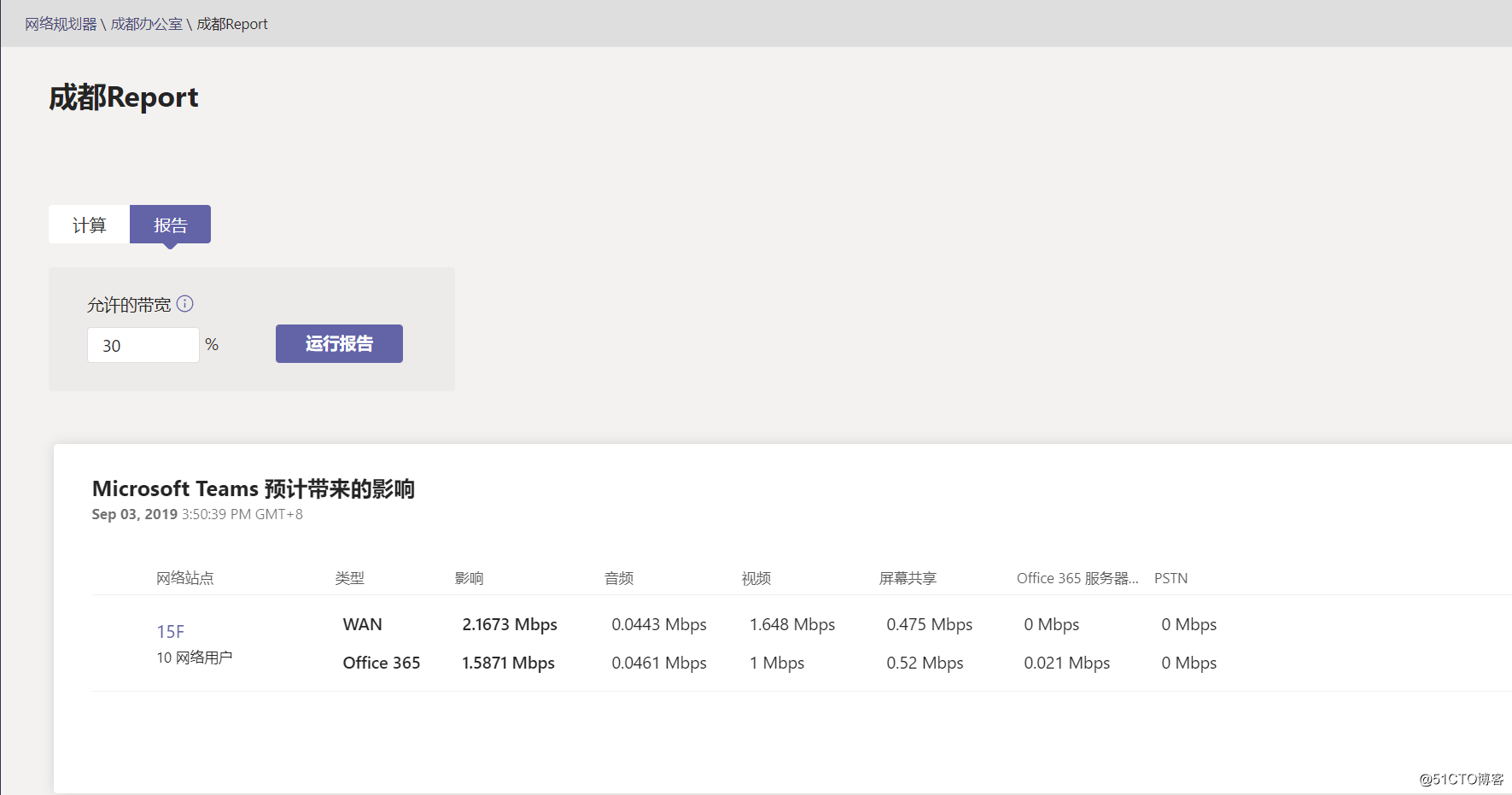The height and width of the screenshot is (795, 1512).
Task: Select the WAN type cell
Action: click(x=363, y=624)
